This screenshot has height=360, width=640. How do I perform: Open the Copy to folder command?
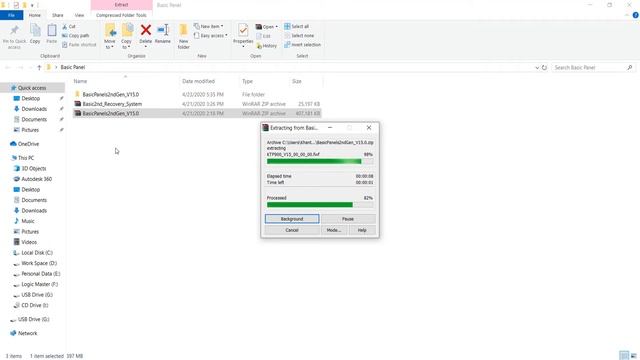coord(127,36)
